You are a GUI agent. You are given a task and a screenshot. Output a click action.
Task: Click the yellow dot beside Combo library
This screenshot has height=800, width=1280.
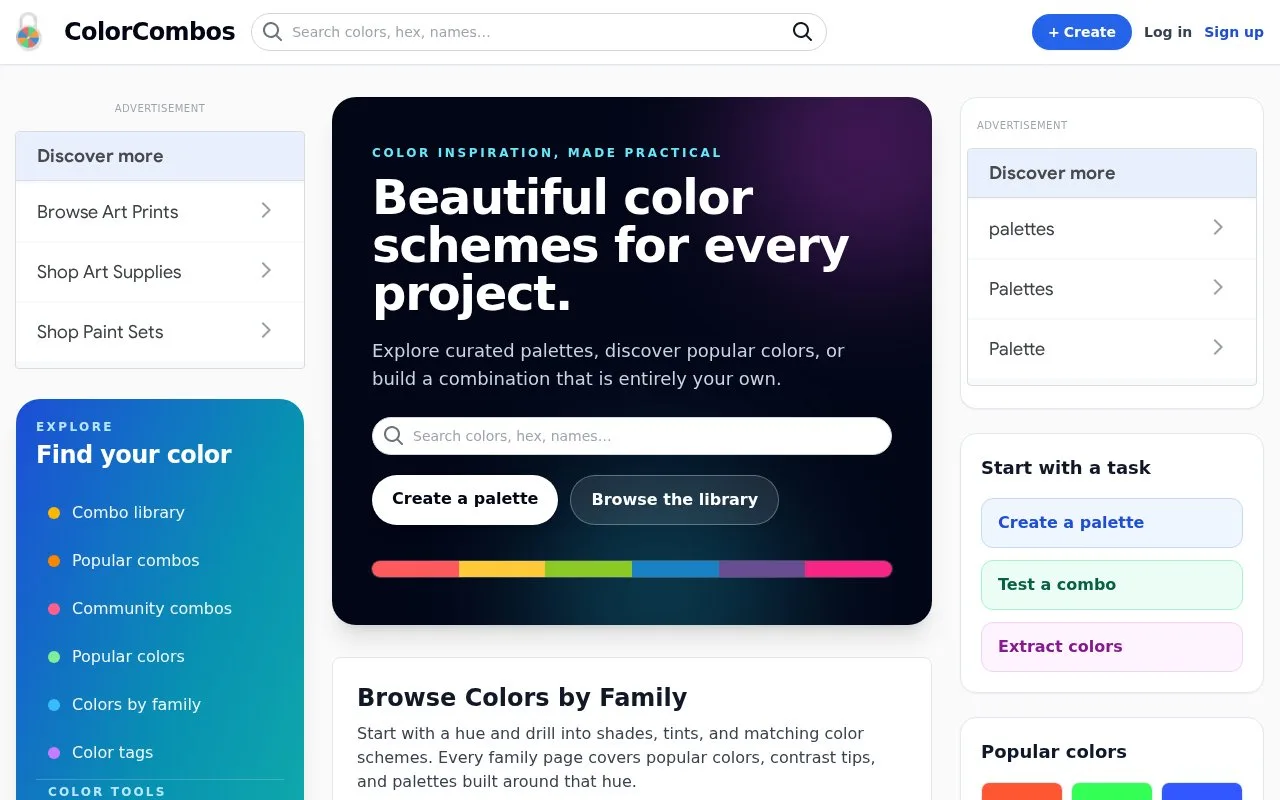point(54,513)
